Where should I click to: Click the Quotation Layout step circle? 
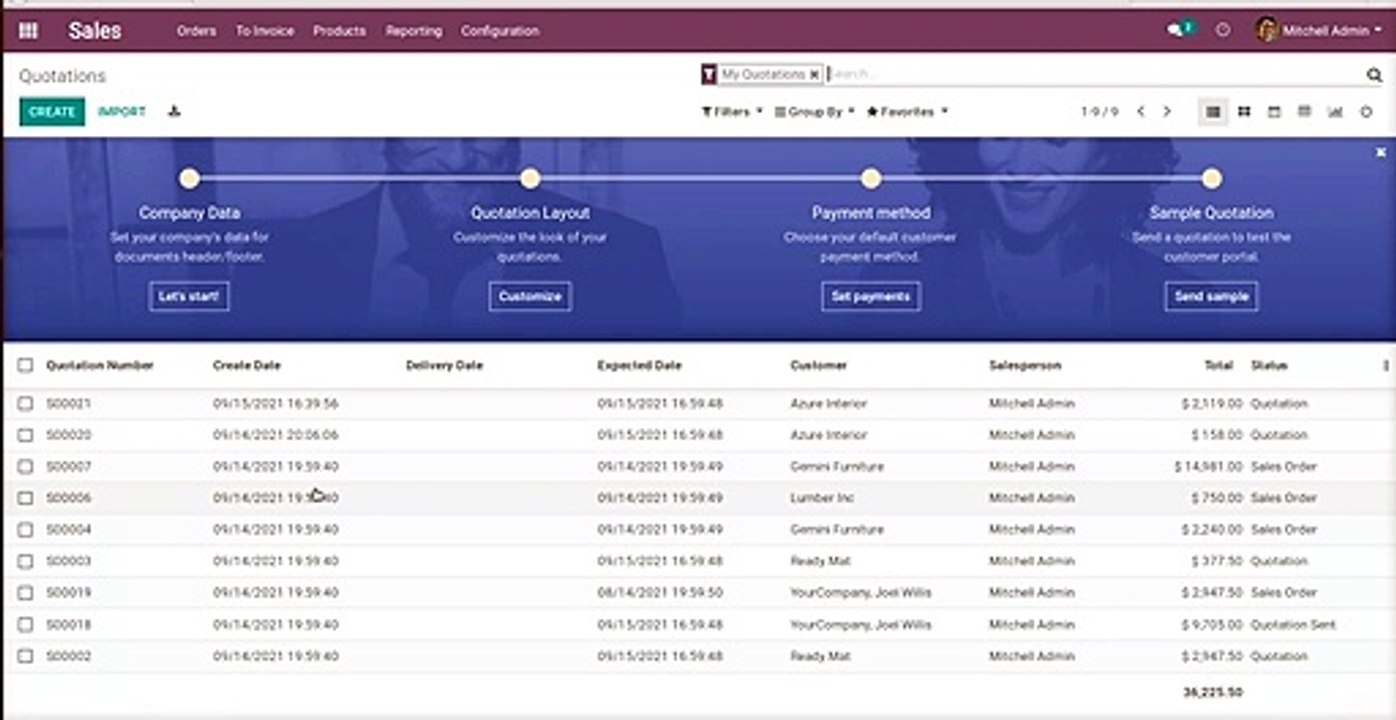click(530, 179)
